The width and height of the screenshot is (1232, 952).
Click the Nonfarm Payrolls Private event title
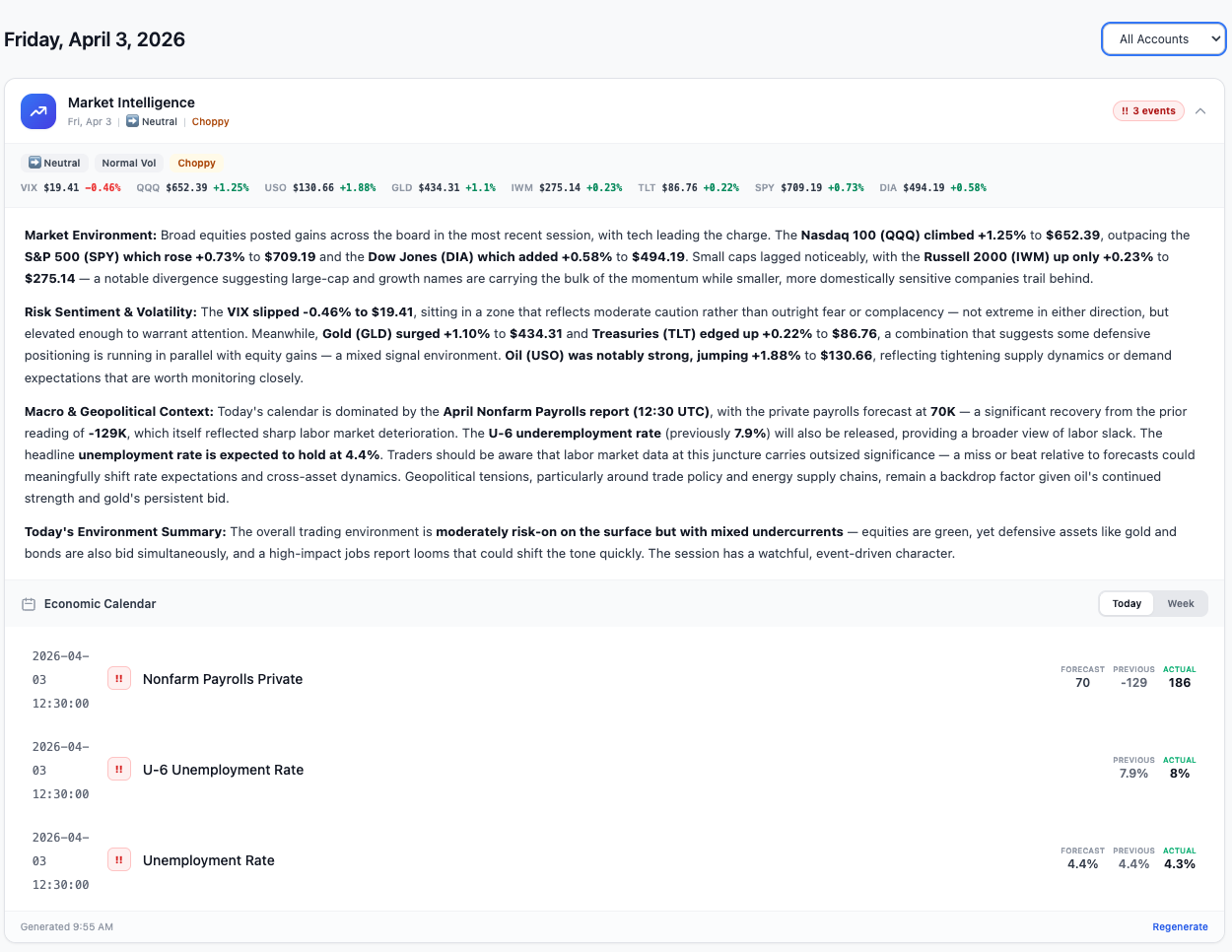point(223,678)
